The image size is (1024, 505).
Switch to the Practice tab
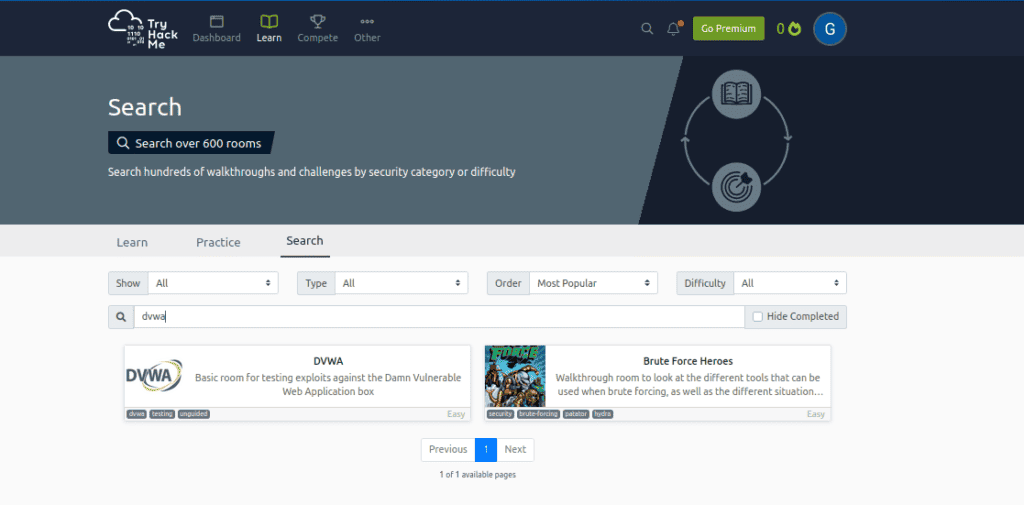pos(218,242)
